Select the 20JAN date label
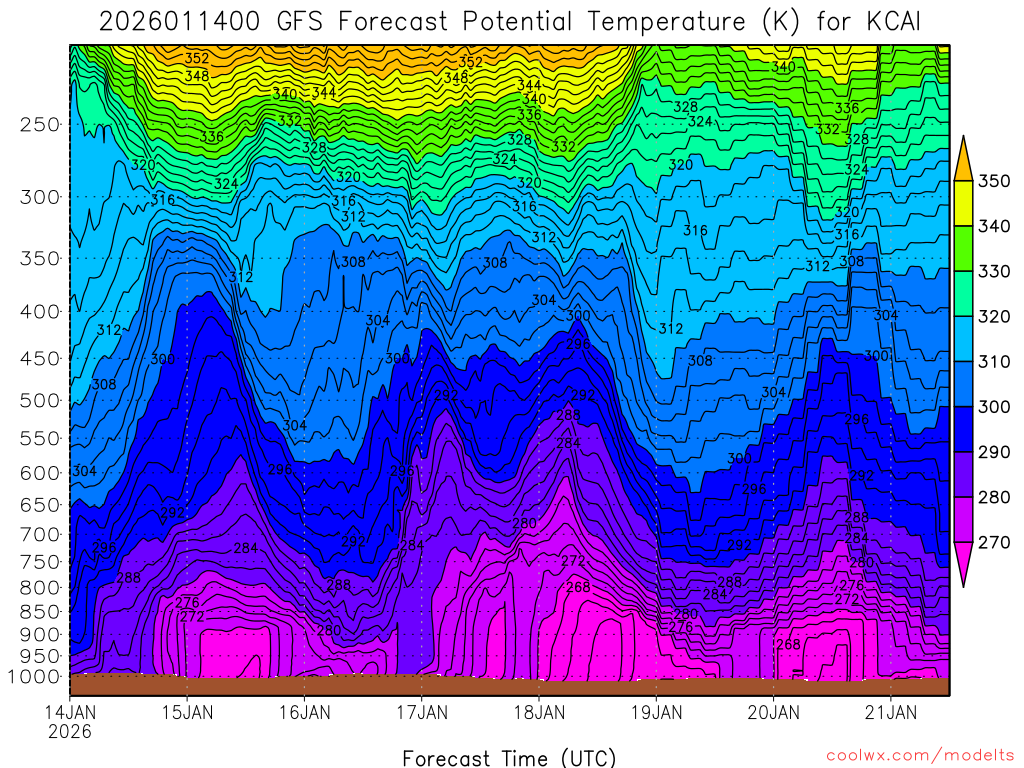Image resolution: width=1024 pixels, height=768 pixels. pos(774,712)
